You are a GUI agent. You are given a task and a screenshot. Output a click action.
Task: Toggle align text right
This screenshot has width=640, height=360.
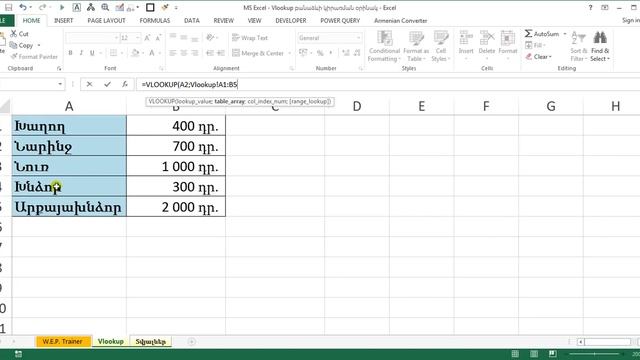[x=195, y=53]
